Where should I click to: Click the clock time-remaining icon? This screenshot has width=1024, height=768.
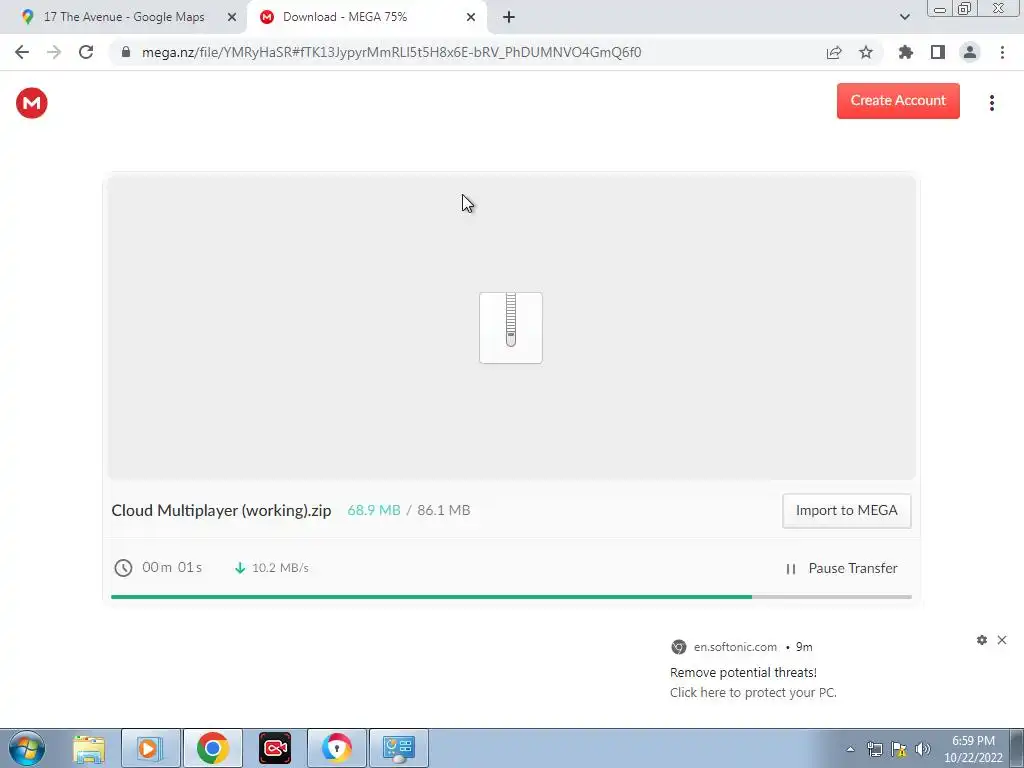(x=123, y=568)
